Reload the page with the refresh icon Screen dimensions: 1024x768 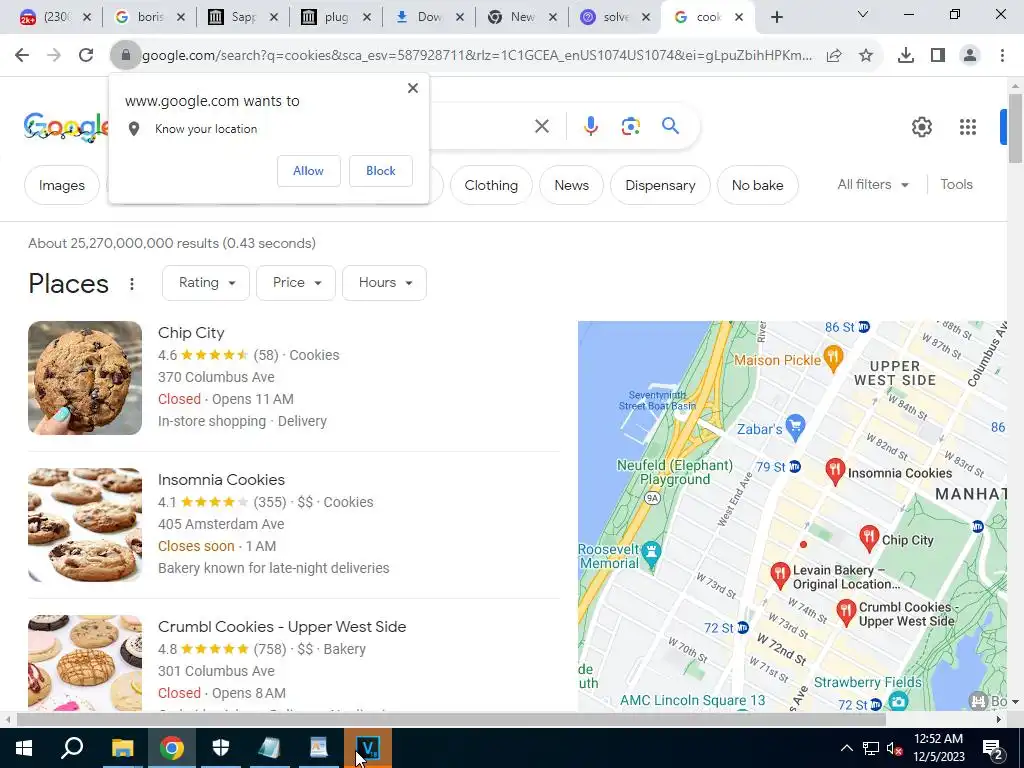pyautogui.click(x=86, y=56)
